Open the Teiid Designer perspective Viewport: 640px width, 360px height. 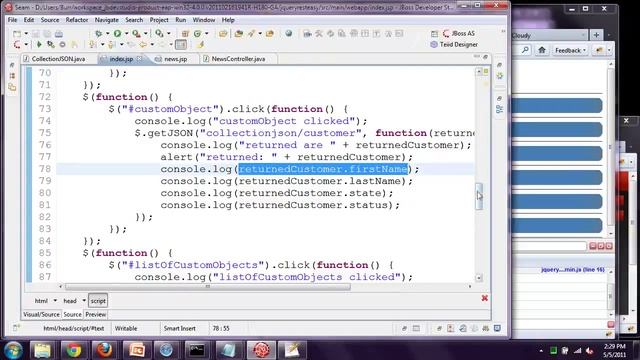[x=454, y=44]
